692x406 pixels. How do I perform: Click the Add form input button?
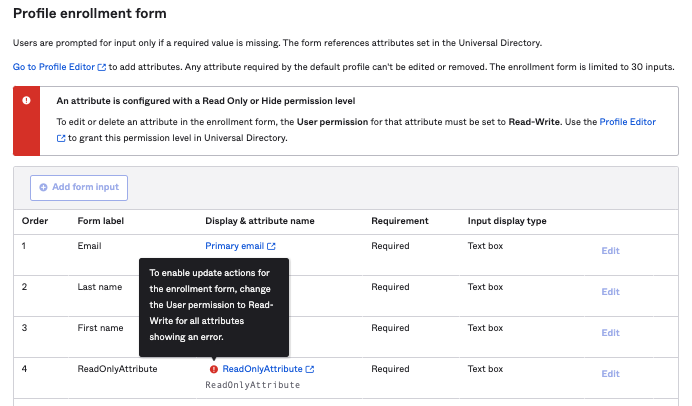point(79,188)
